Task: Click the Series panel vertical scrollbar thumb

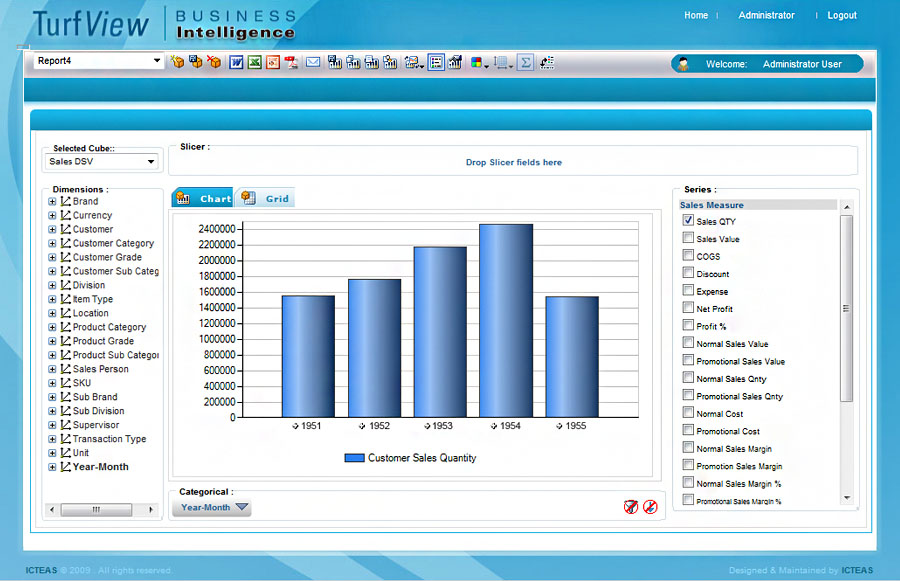Action: (x=846, y=308)
